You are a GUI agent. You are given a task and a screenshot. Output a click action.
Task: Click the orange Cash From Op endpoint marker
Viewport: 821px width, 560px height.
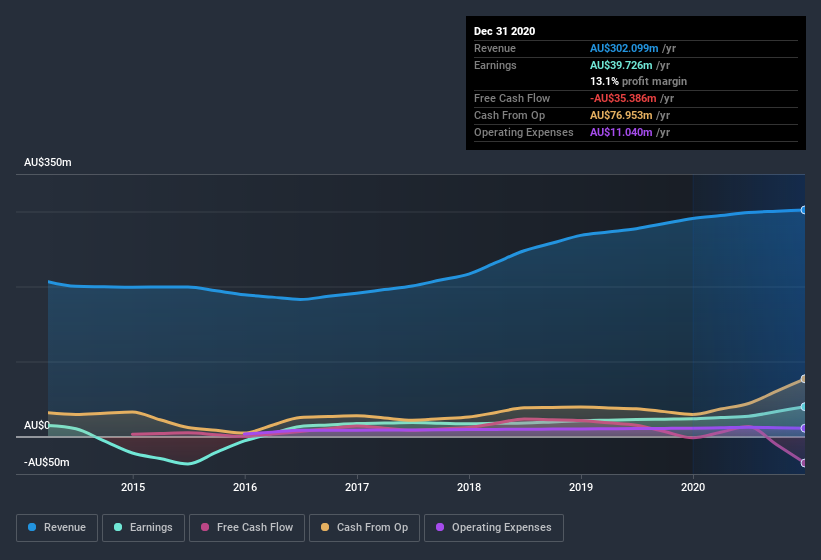pyautogui.click(x=804, y=379)
